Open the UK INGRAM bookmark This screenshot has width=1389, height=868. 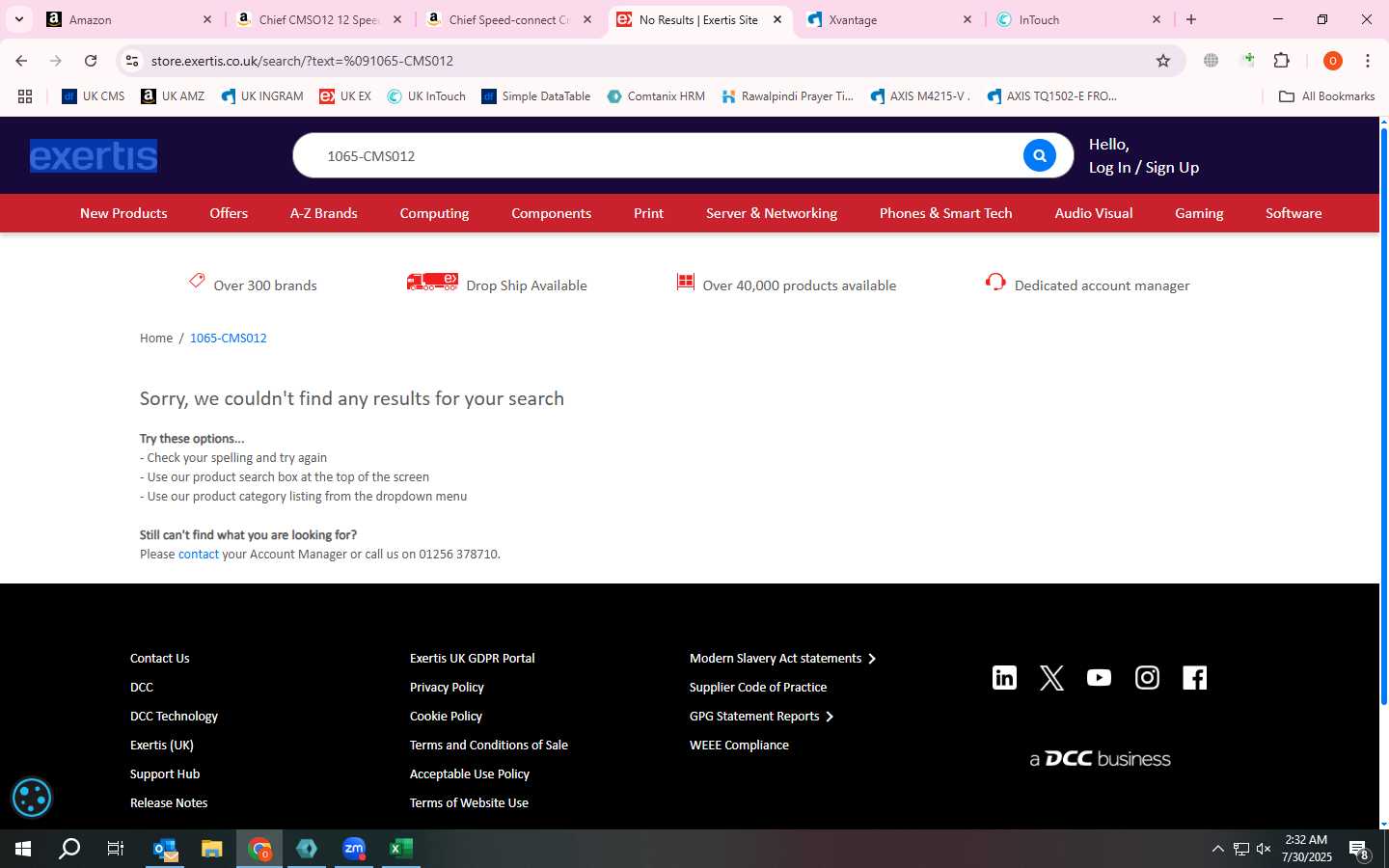262,96
